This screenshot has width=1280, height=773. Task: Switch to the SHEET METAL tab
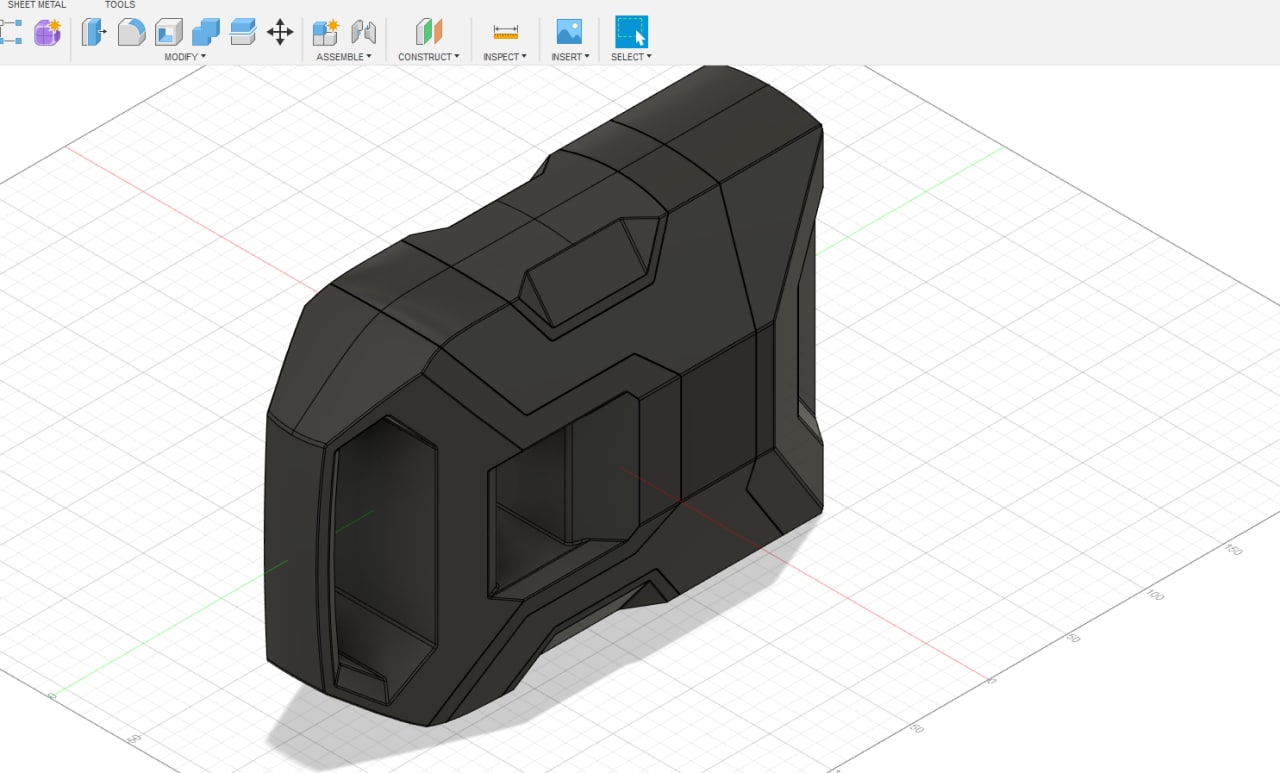(37, 5)
